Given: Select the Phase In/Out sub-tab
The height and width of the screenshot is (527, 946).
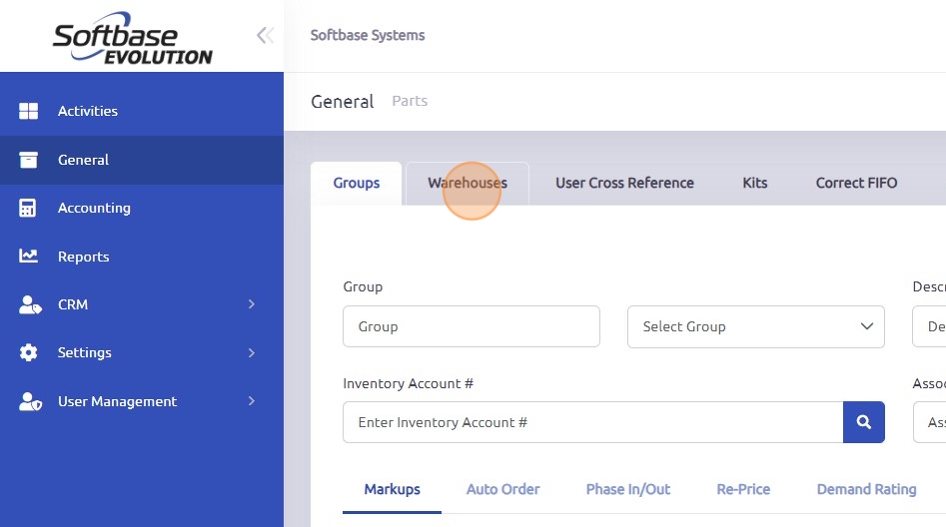Looking at the screenshot, I should [x=628, y=490].
